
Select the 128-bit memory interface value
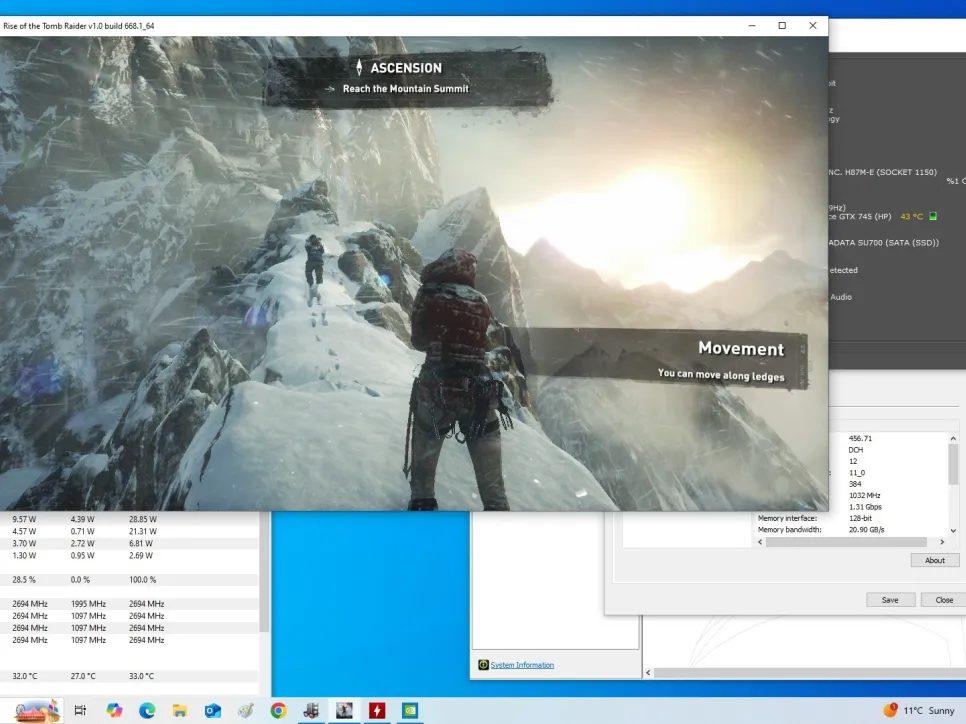(x=860, y=518)
